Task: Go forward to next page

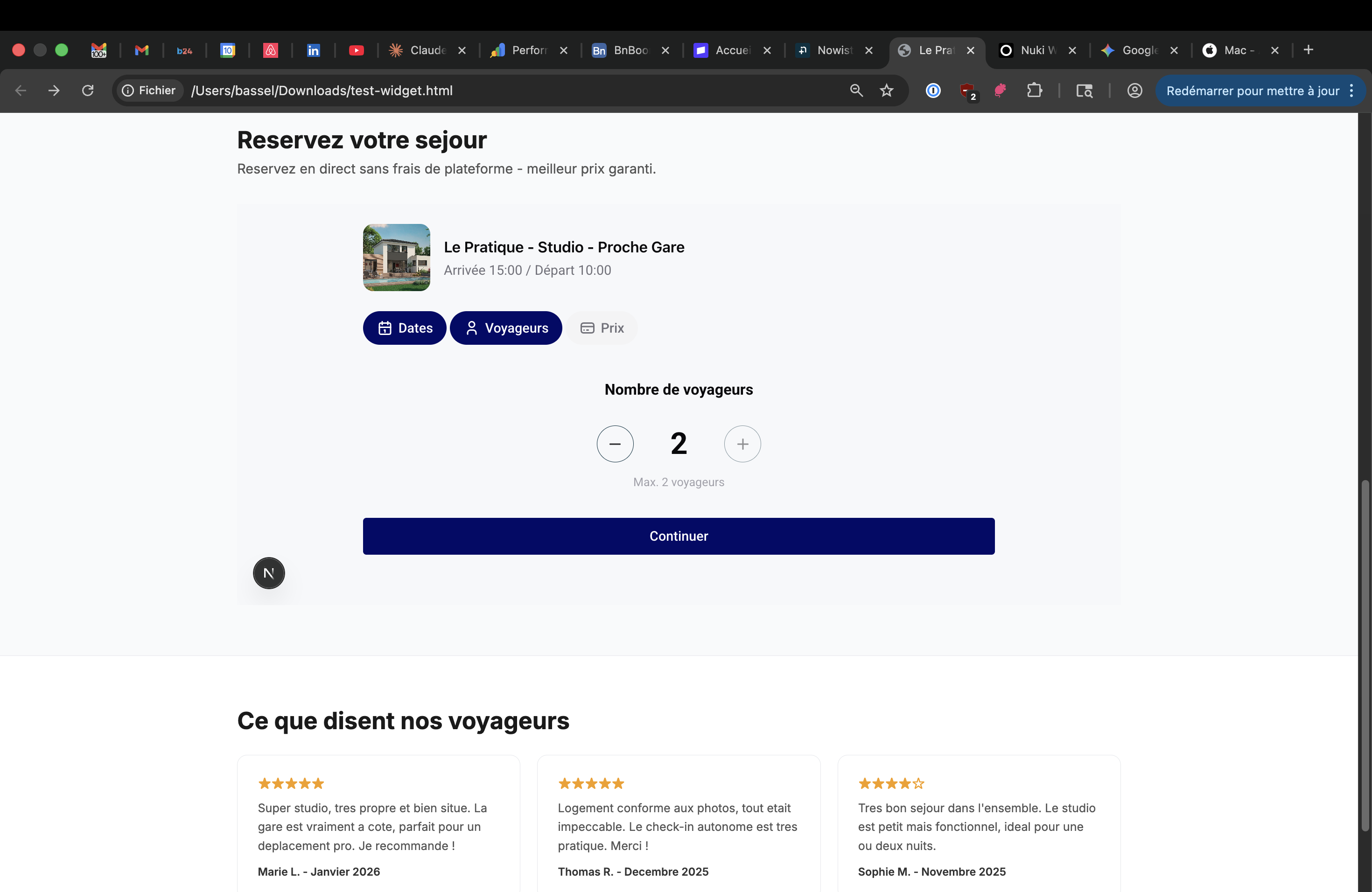Action: pos(54,91)
